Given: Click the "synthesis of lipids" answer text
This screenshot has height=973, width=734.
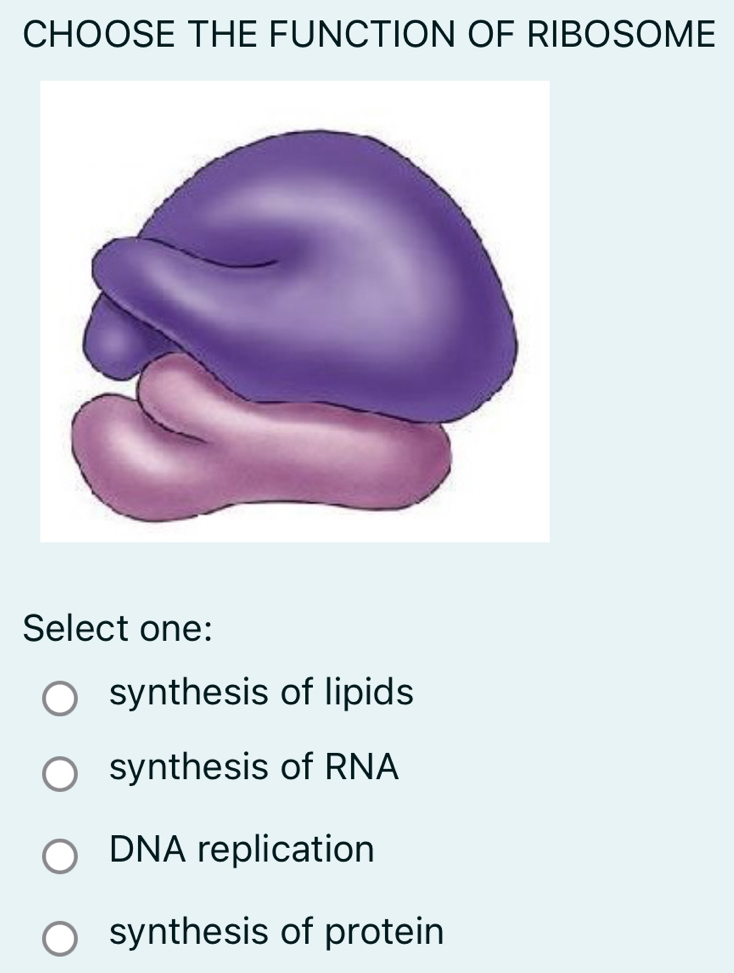Looking at the screenshot, I should click(x=261, y=691).
